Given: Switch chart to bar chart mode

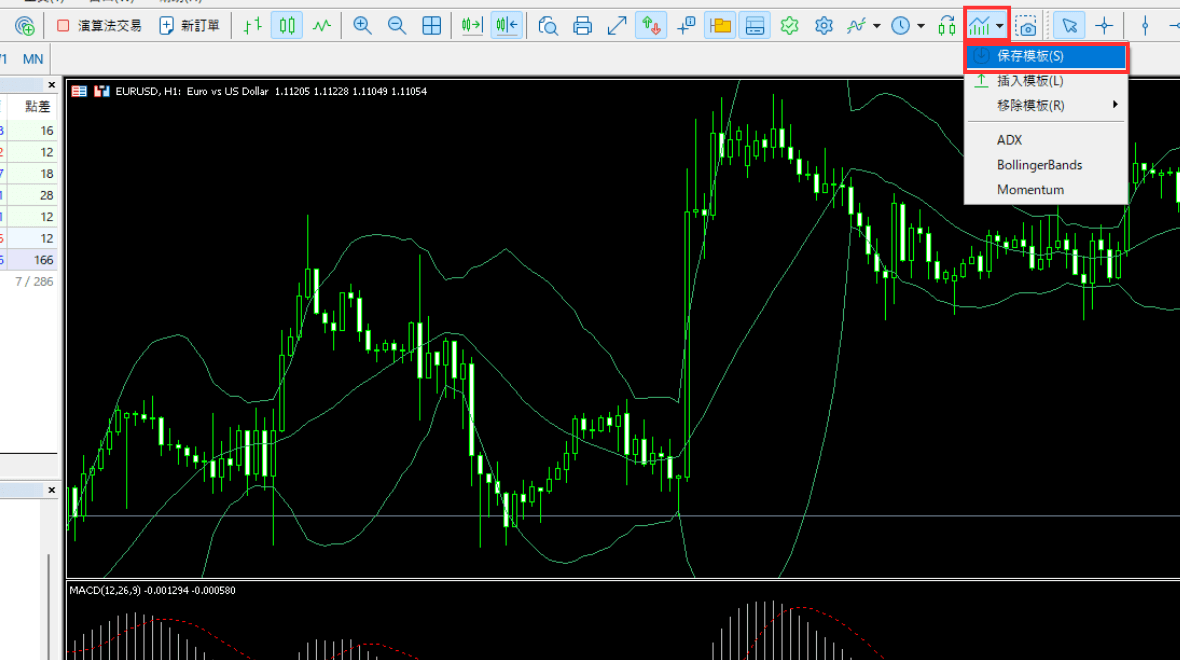Looking at the screenshot, I should 253,26.
